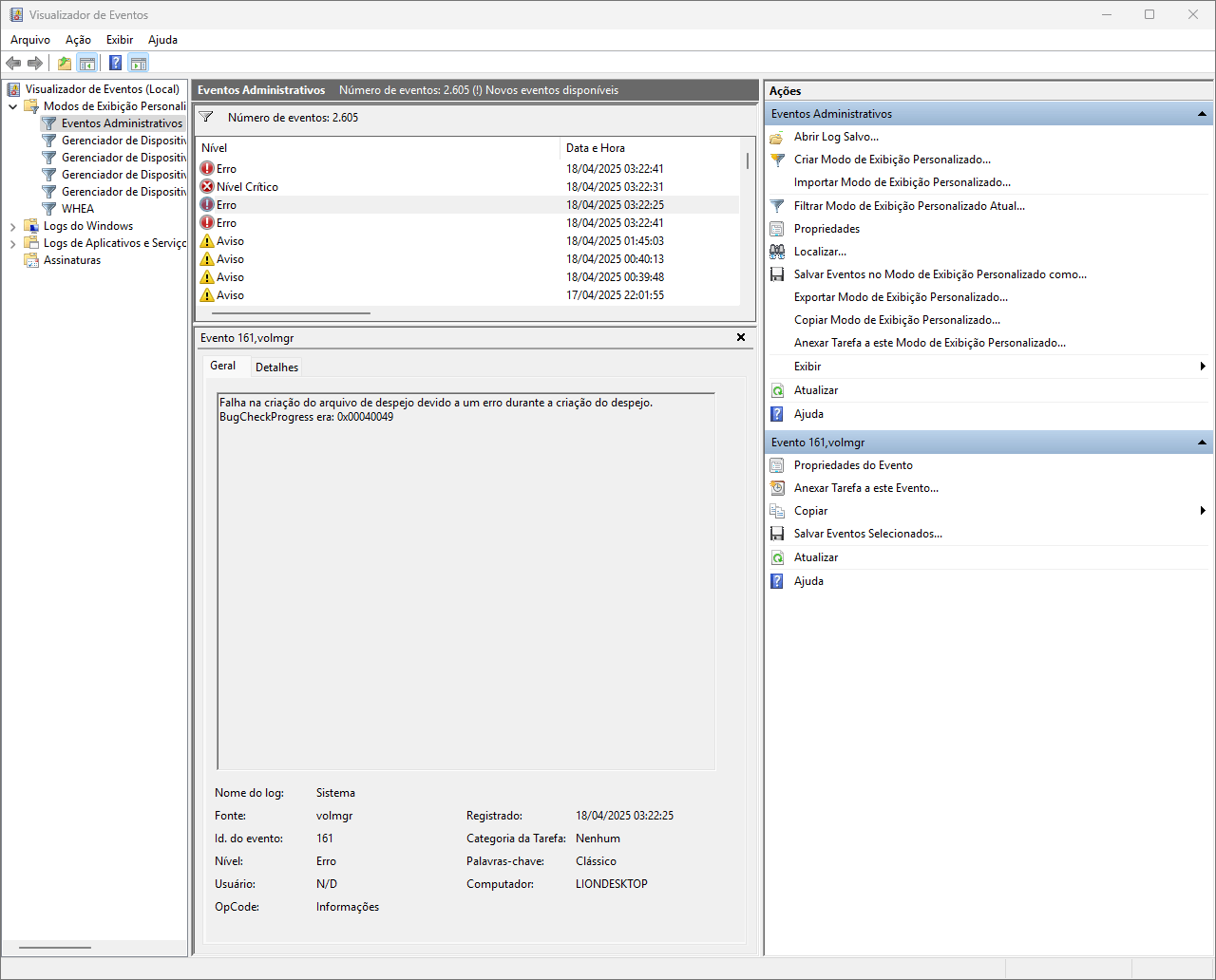Expand Logs de Aplicativos e Serviços node
The image size is (1216, 980).
[x=12, y=243]
